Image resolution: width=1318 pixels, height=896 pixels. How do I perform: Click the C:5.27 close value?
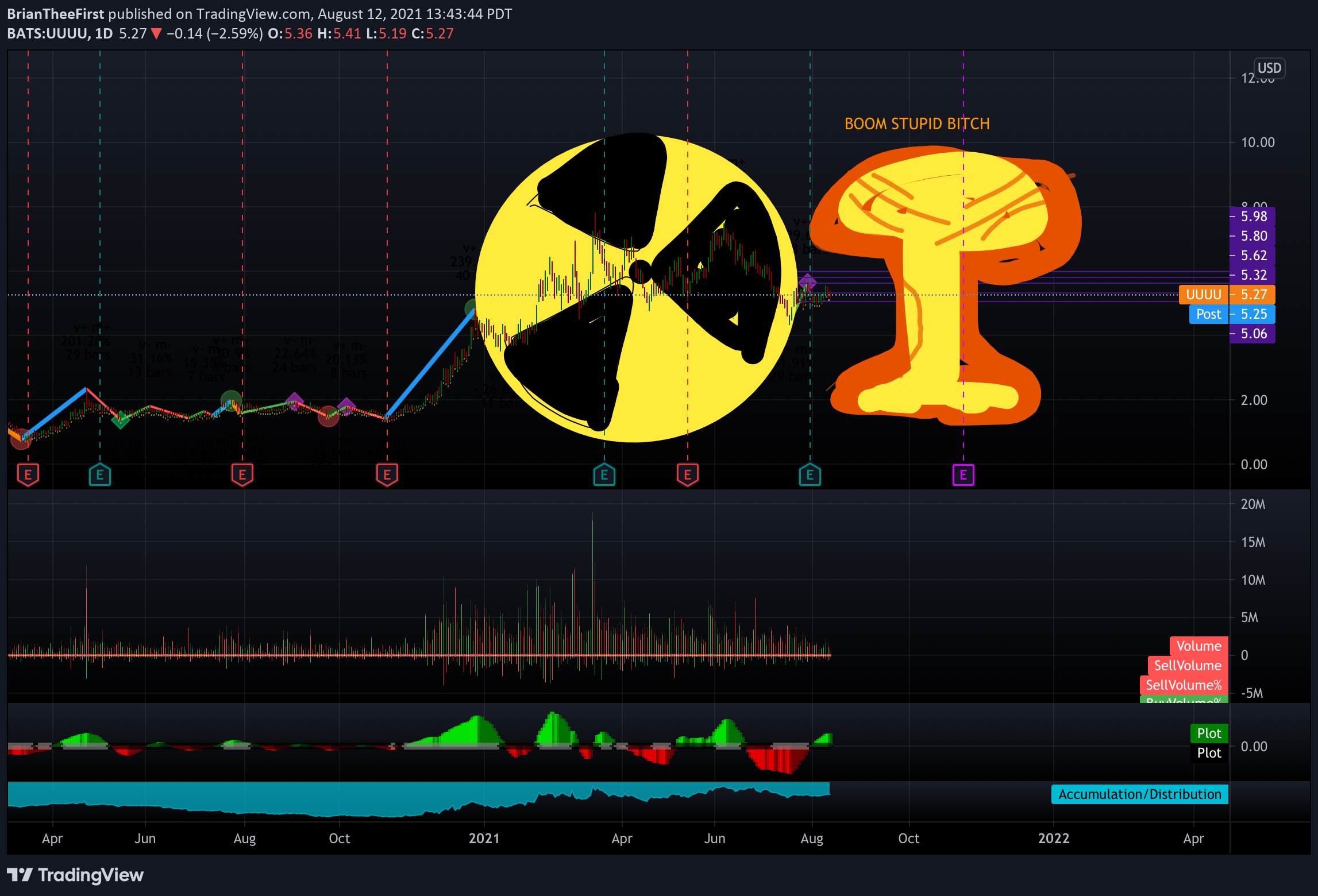tap(433, 34)
